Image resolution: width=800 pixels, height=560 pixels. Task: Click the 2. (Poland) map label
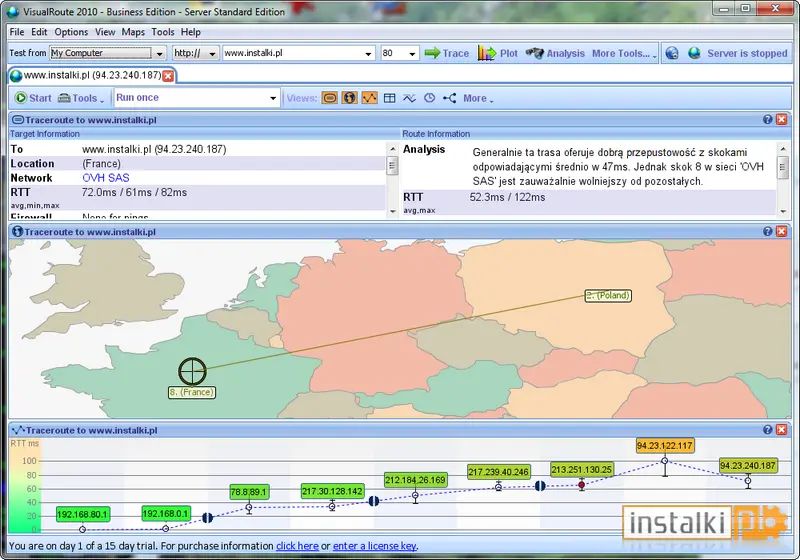[608, 295]
